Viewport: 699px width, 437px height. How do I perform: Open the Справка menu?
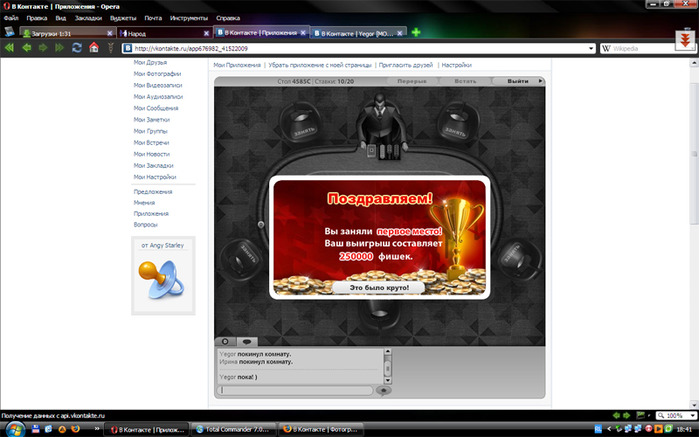[x=228, y=18]
